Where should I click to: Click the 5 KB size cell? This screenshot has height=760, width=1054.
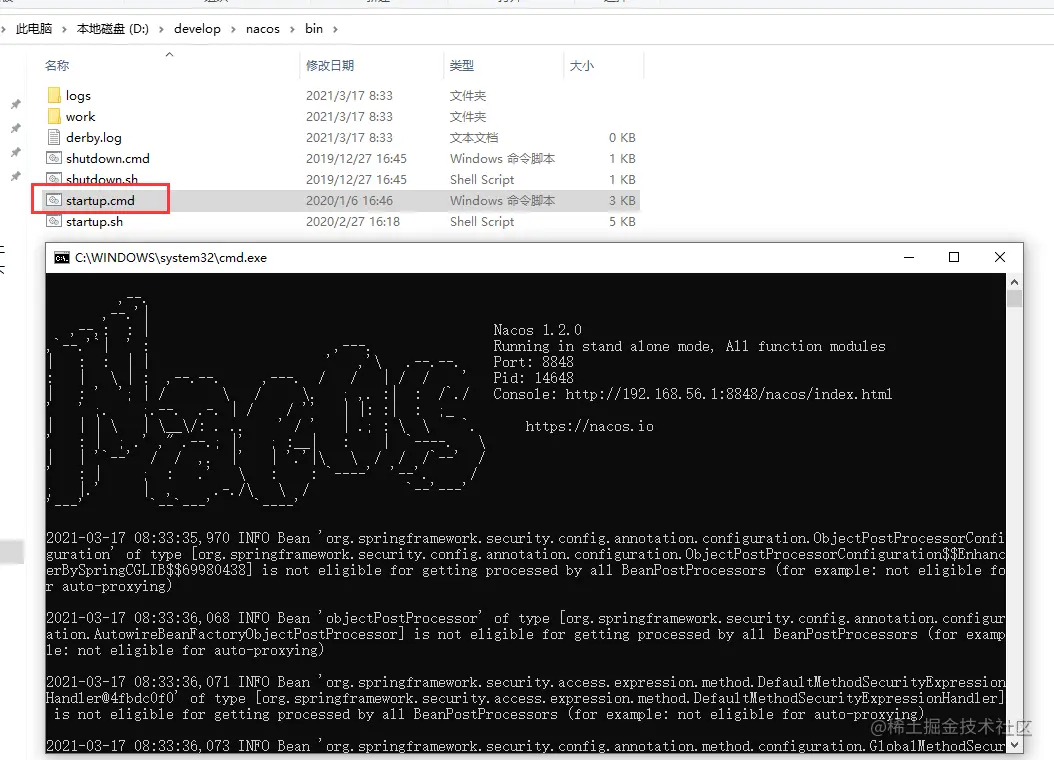pos(622,221)
